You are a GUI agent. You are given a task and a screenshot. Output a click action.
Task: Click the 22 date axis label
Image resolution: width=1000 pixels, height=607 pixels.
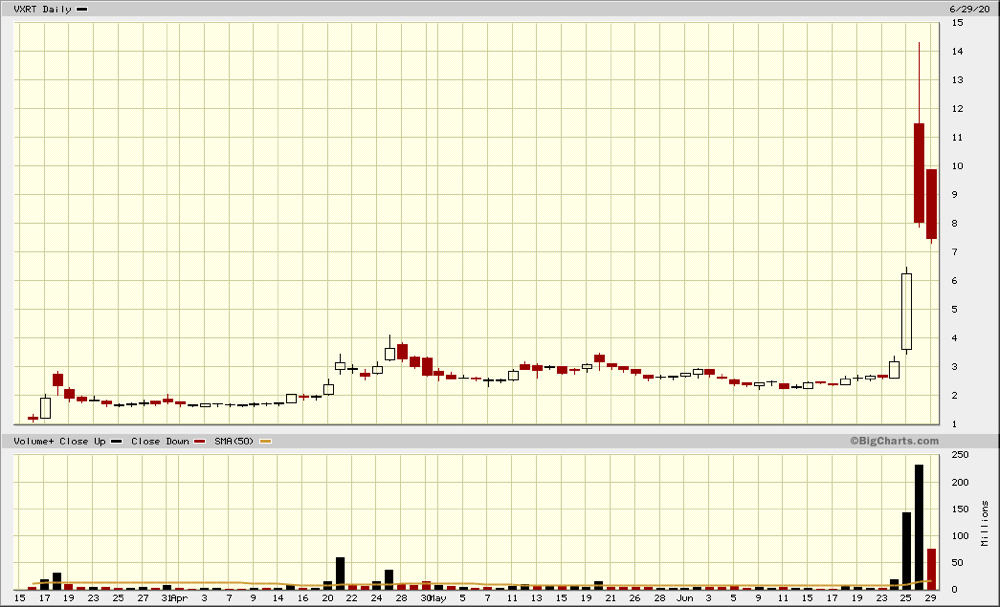pyautogui.click(x=351, y=598)
